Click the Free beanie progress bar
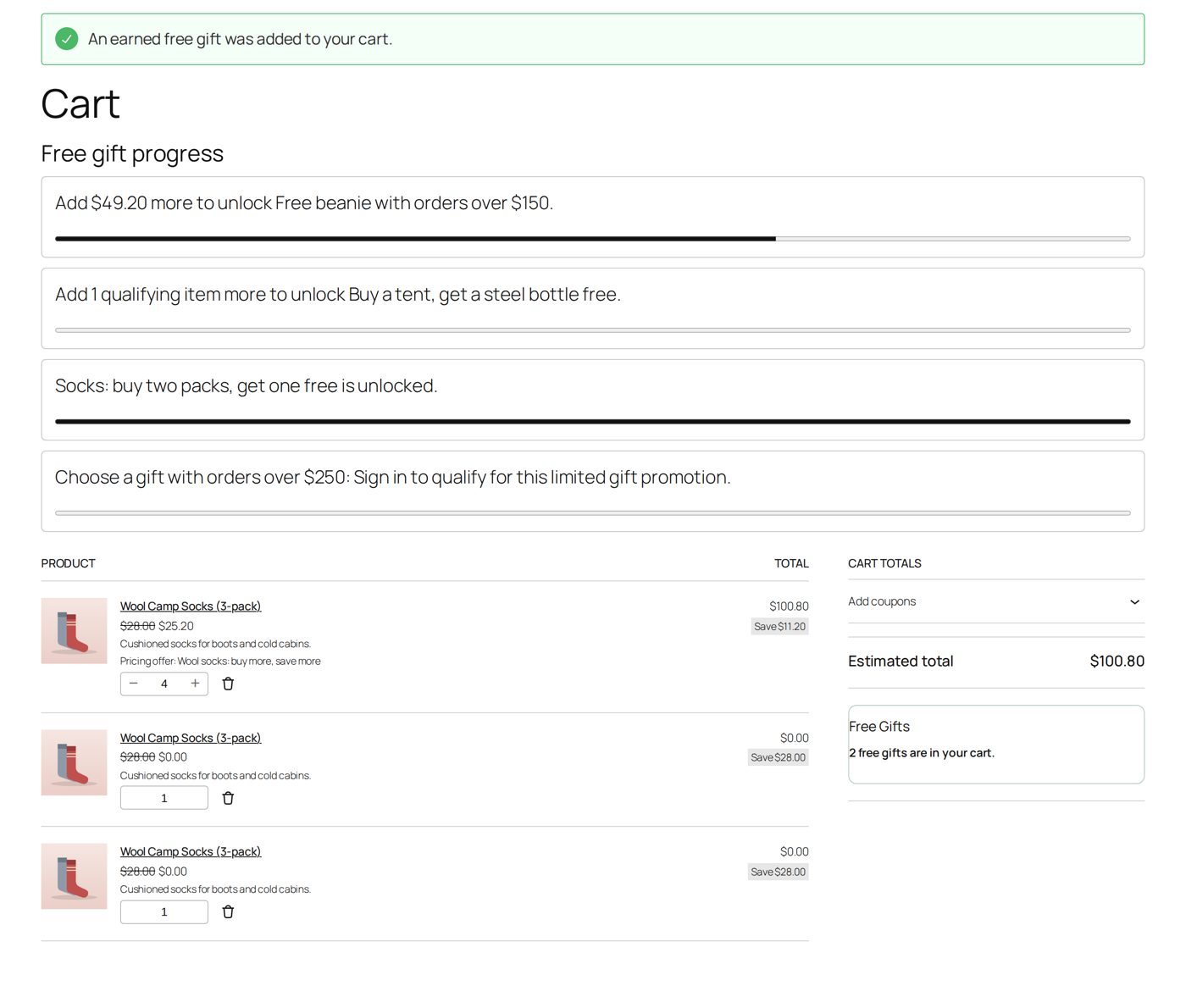The height and width of the screenshot is (1008, 1186). pyautogui.click(x=593, y=239)
